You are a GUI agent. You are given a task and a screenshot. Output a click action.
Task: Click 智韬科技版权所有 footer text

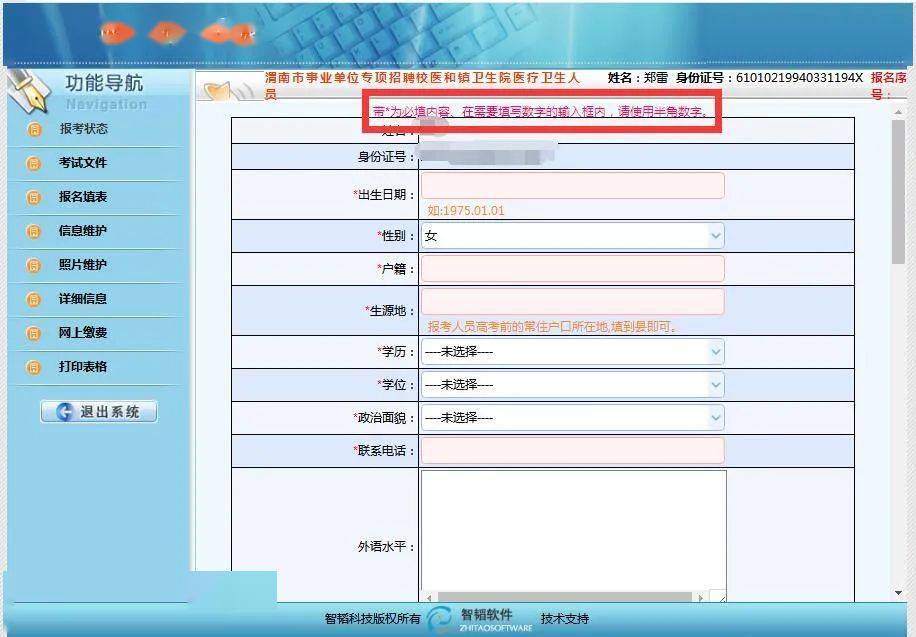(372, 618)
